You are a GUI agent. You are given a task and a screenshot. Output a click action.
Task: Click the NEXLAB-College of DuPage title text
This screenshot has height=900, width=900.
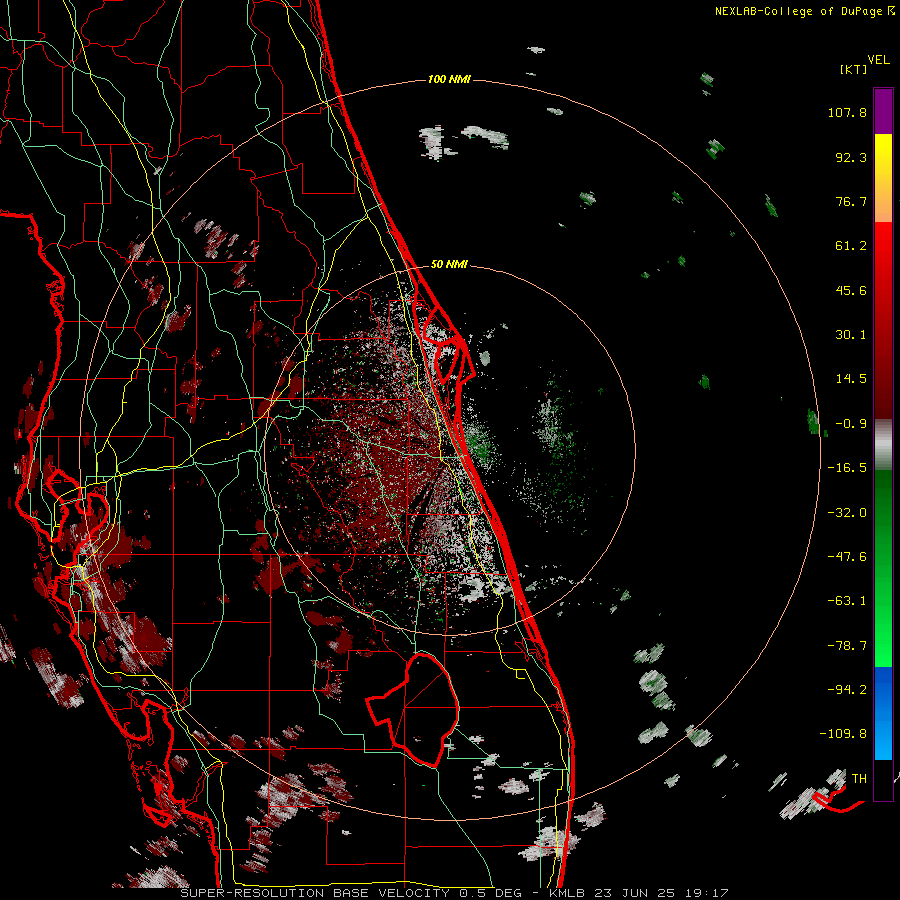804,11
